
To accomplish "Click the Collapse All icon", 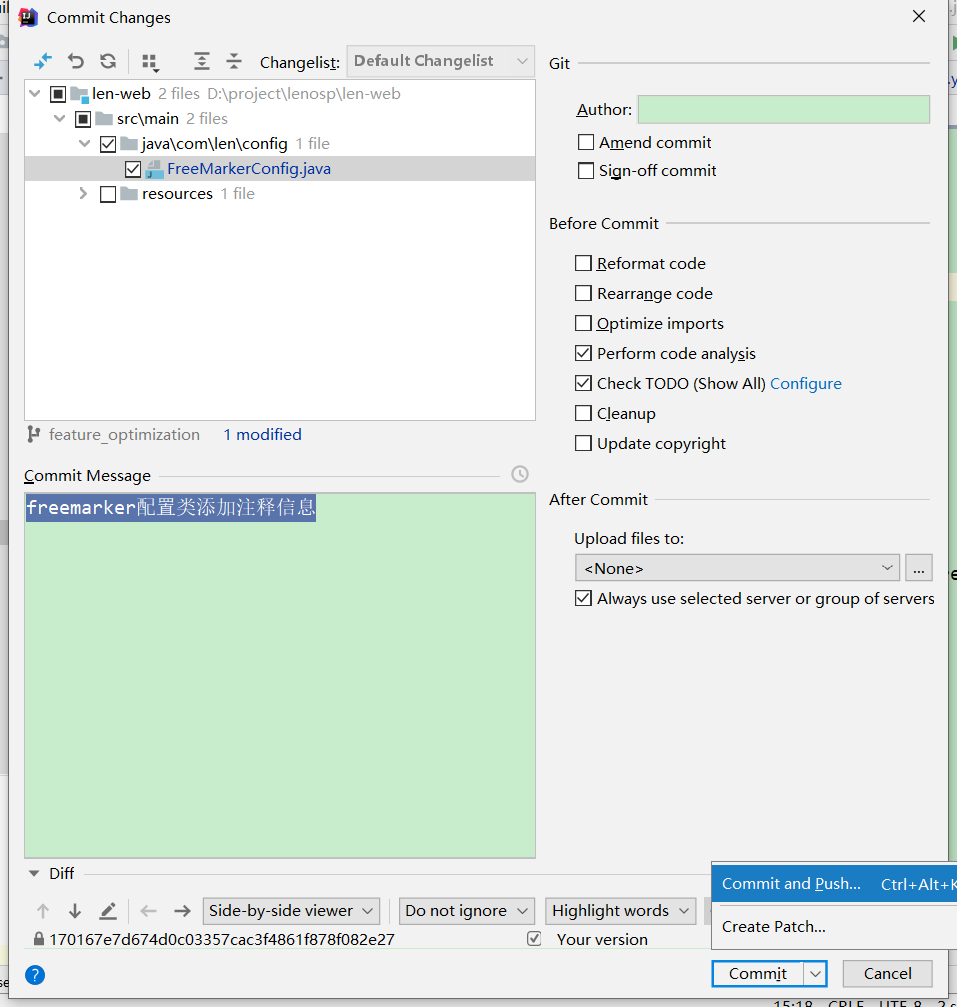I will click(234, 61).
